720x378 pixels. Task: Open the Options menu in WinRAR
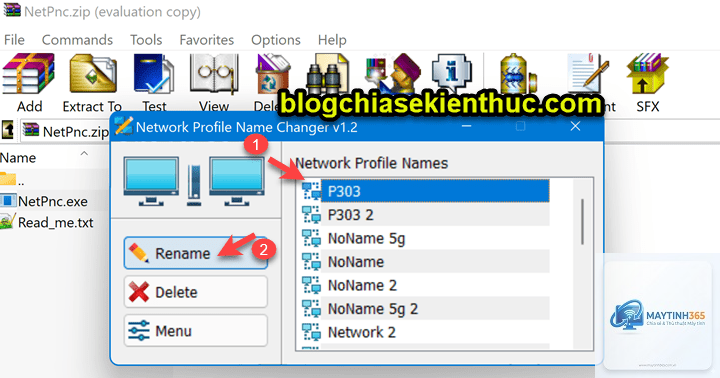click(276, 40)
